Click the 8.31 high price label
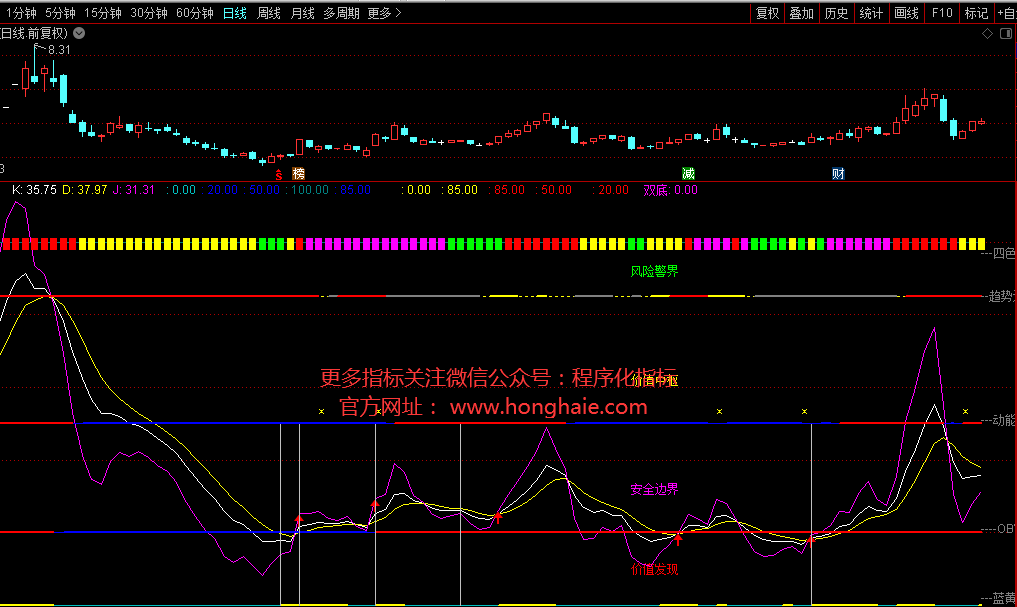 [x=59, y=50]
